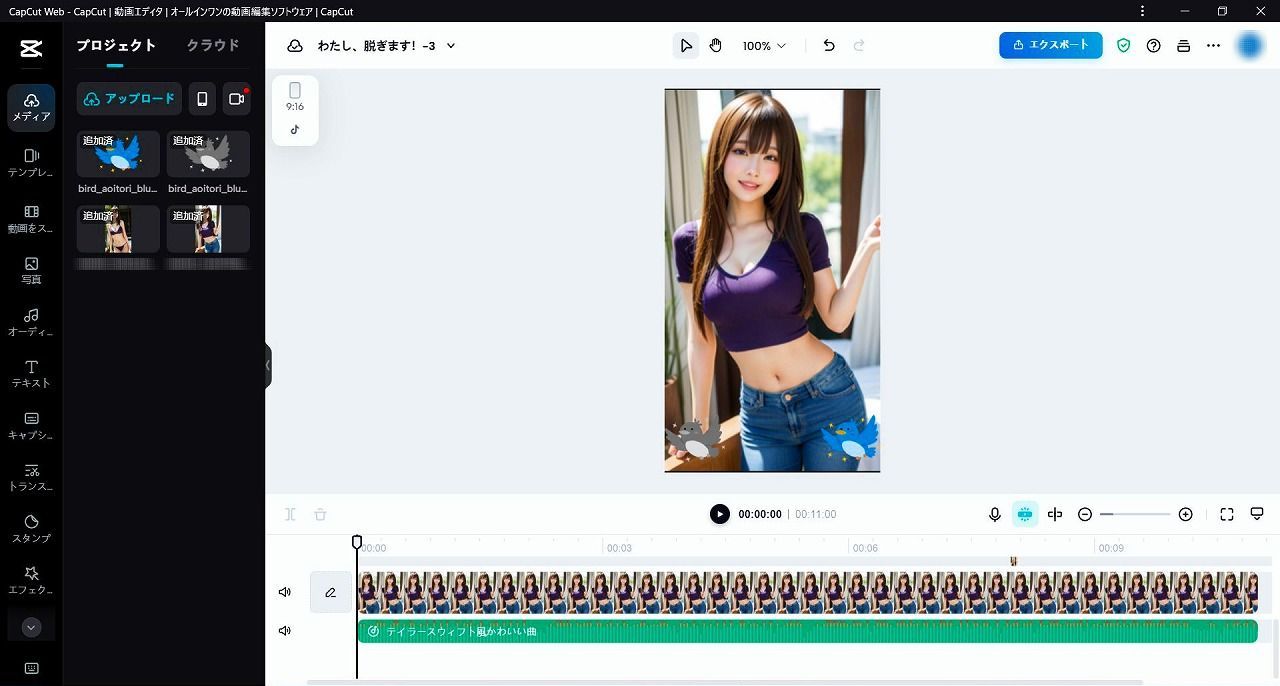Mute the green audio track
The width and height of the screenshot is (1280, 686).
pos(285,631)
